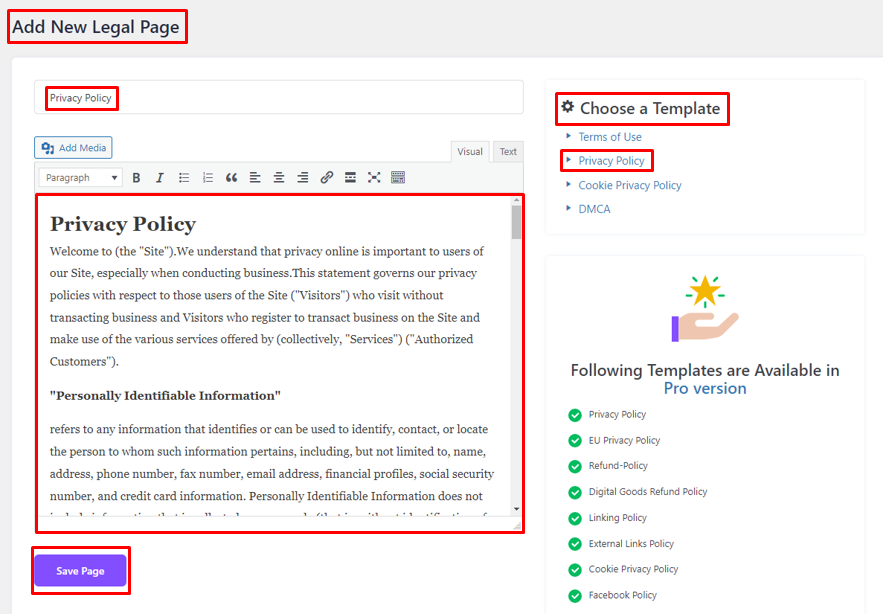The width and height of the screenshot is (883, 615).
Task: Click the green check next to Linking Policy
Action: (575, 518)
